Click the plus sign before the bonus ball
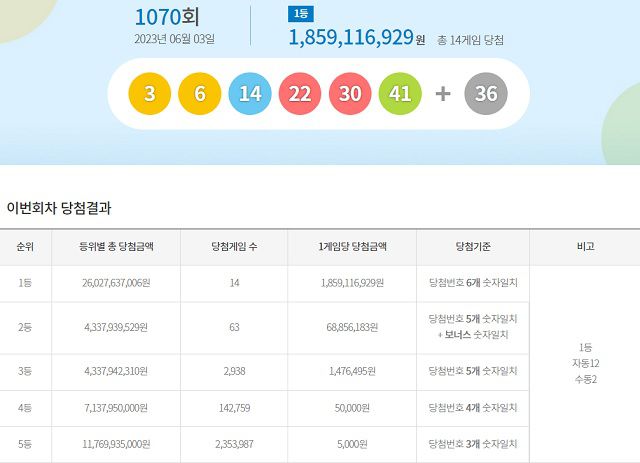 click(443, 94)
